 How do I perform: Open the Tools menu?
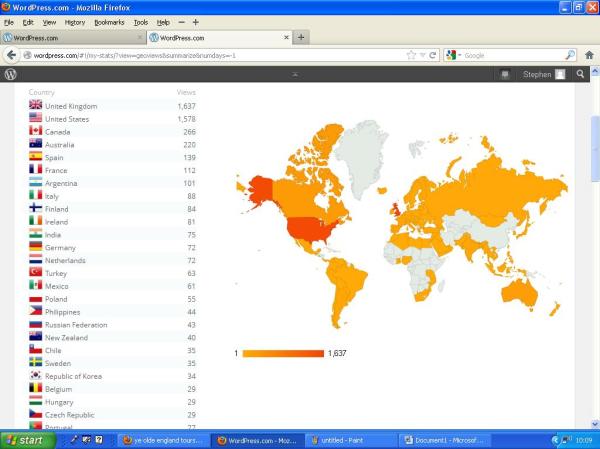pos(140,23)
